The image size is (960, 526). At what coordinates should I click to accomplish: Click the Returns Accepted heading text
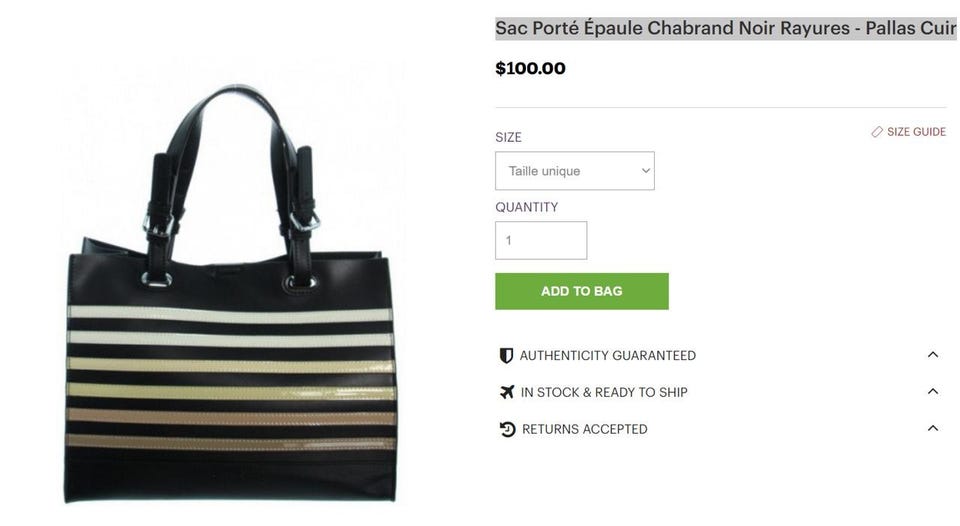(x=584, y=429)
